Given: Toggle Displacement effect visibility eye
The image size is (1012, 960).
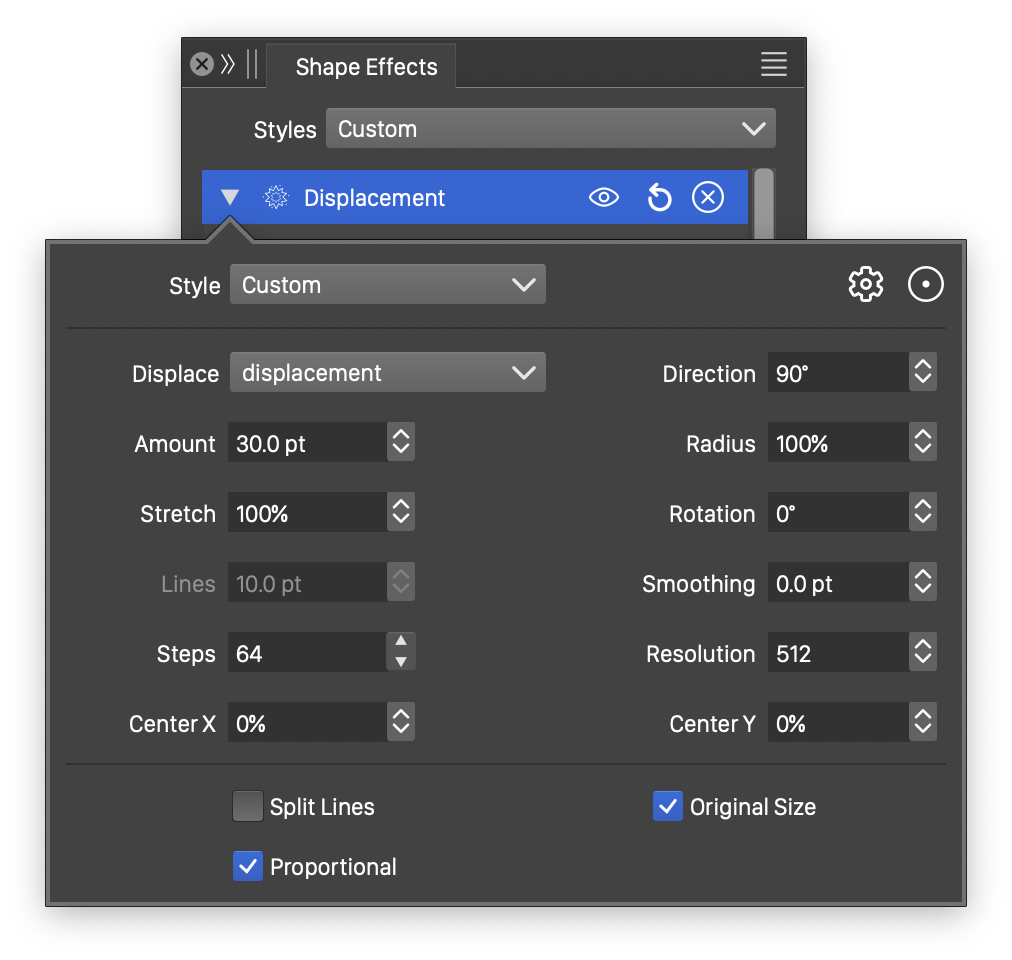Looking at the screenshot, I should click(604, 198).
